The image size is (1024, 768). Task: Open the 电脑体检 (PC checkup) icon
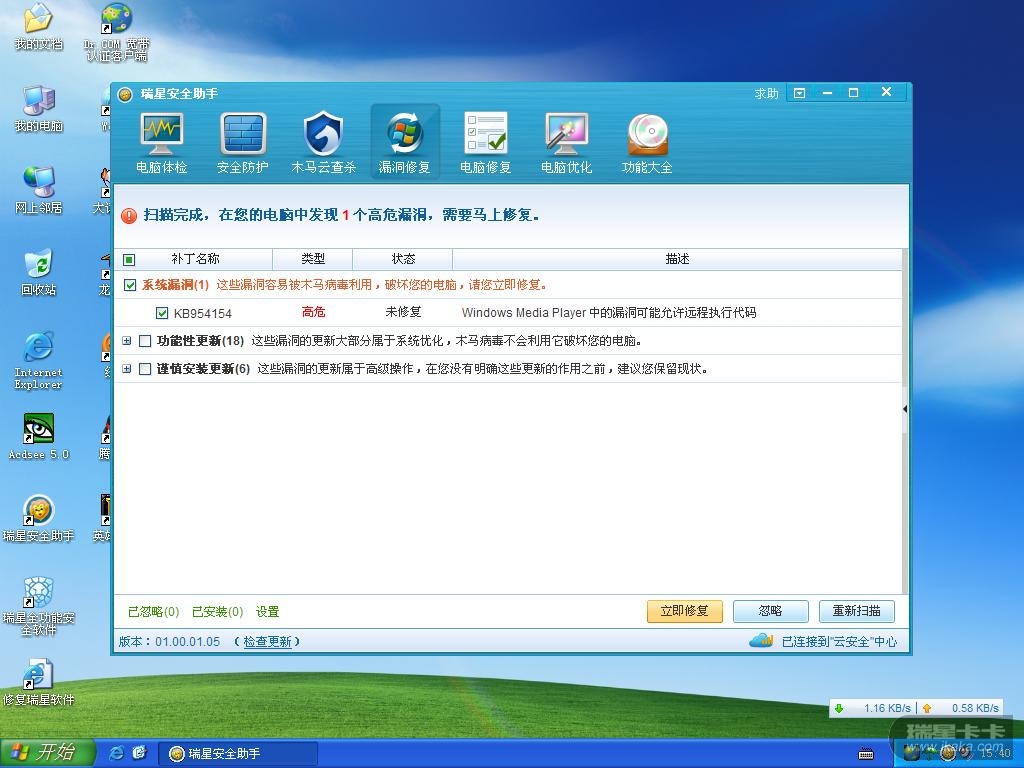click(x=161, y=143)
